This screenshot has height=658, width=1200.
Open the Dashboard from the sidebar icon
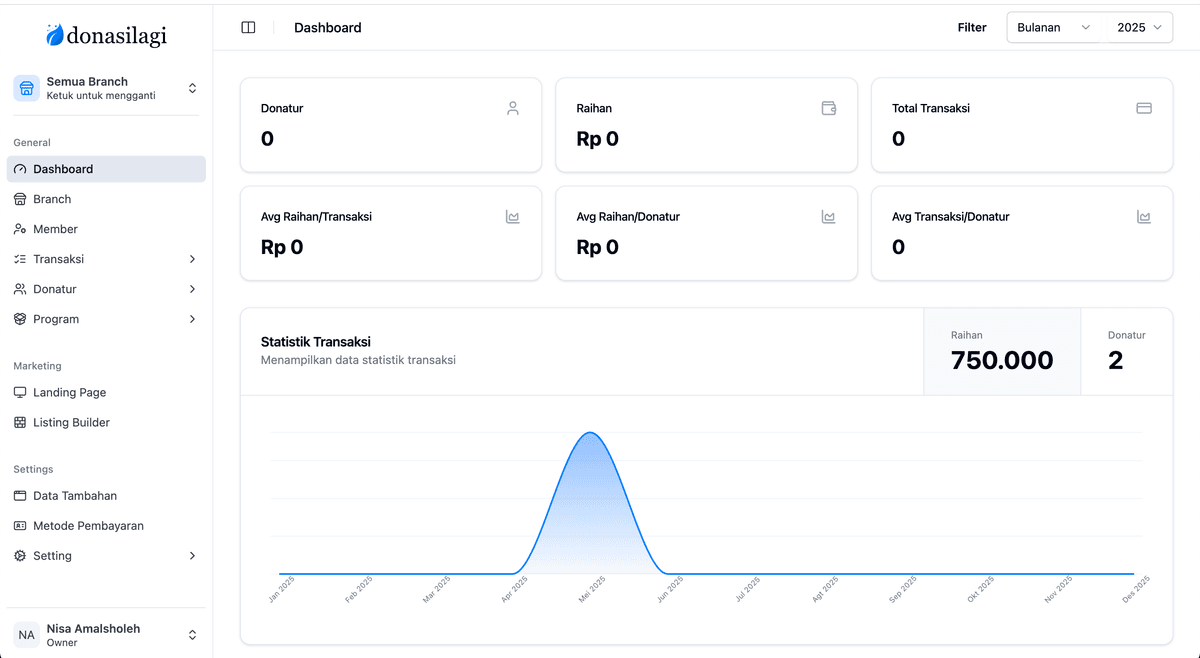click(21, 168)
